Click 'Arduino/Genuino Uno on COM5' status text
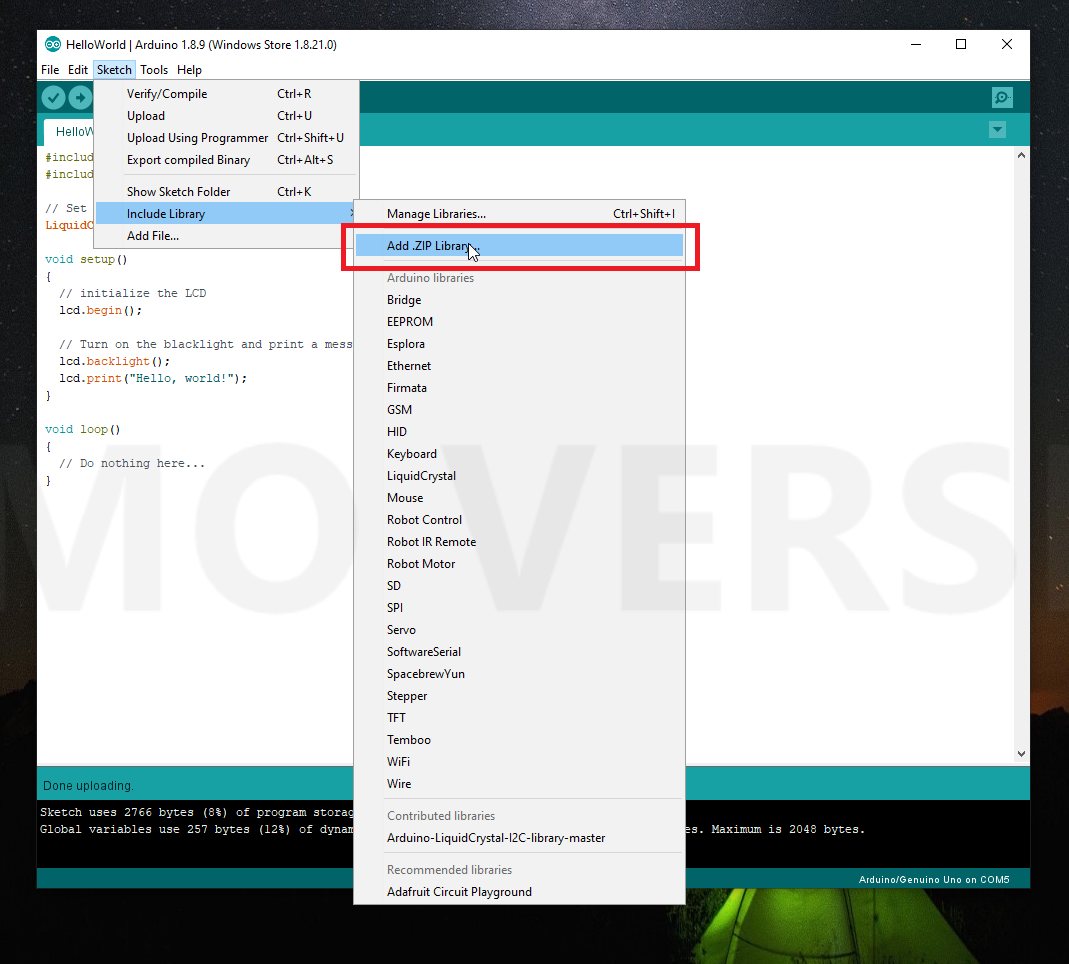The image size is (1069, 964). coord(934,879)
